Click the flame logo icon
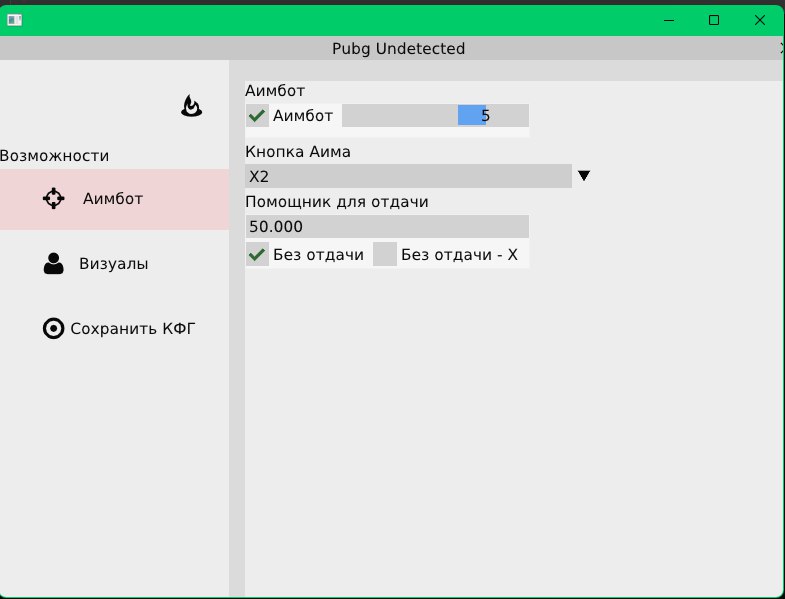 pos(191,105)
